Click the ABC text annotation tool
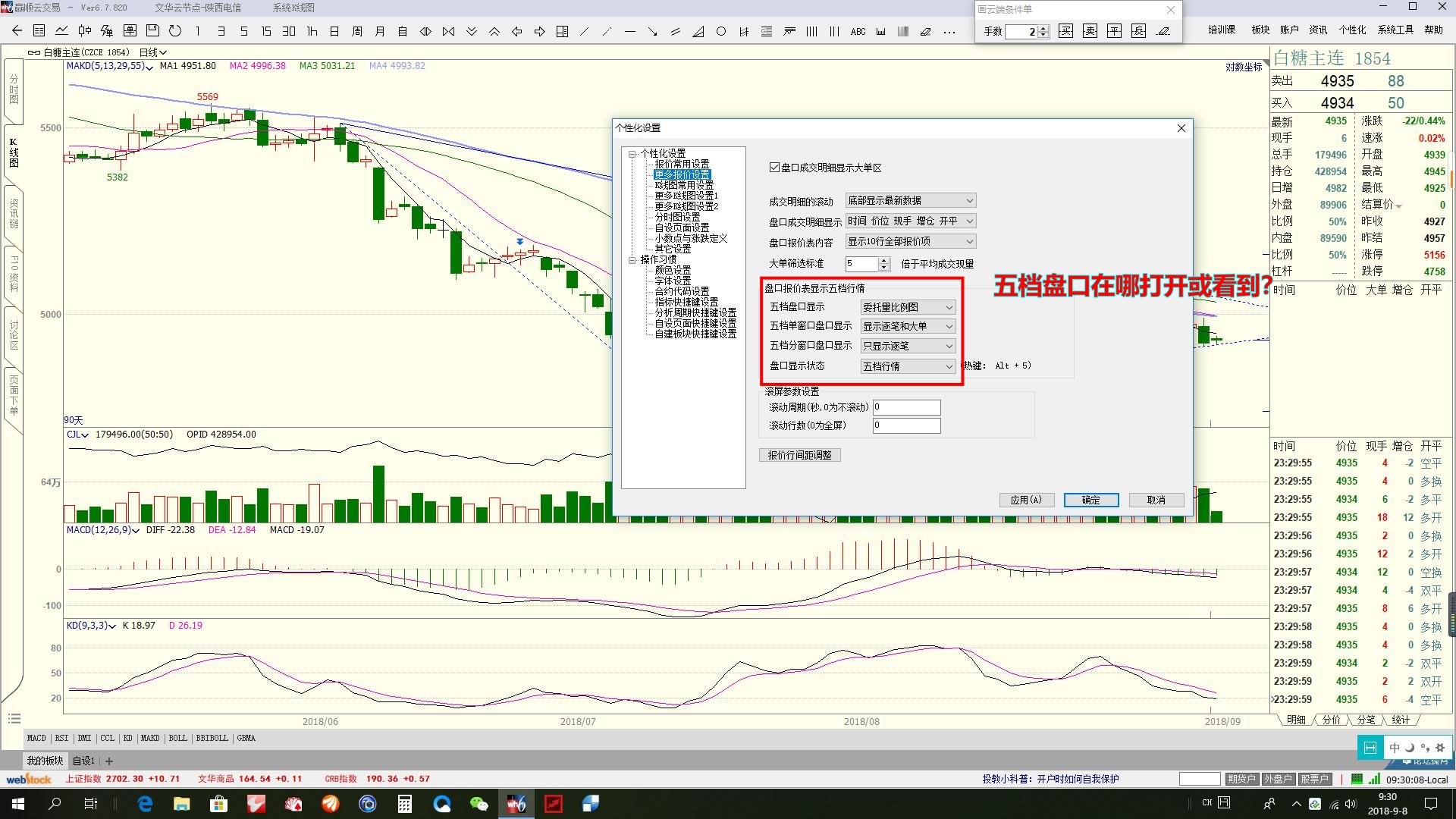Viewport: 1456px width, 819px height. tap(858, 31)
